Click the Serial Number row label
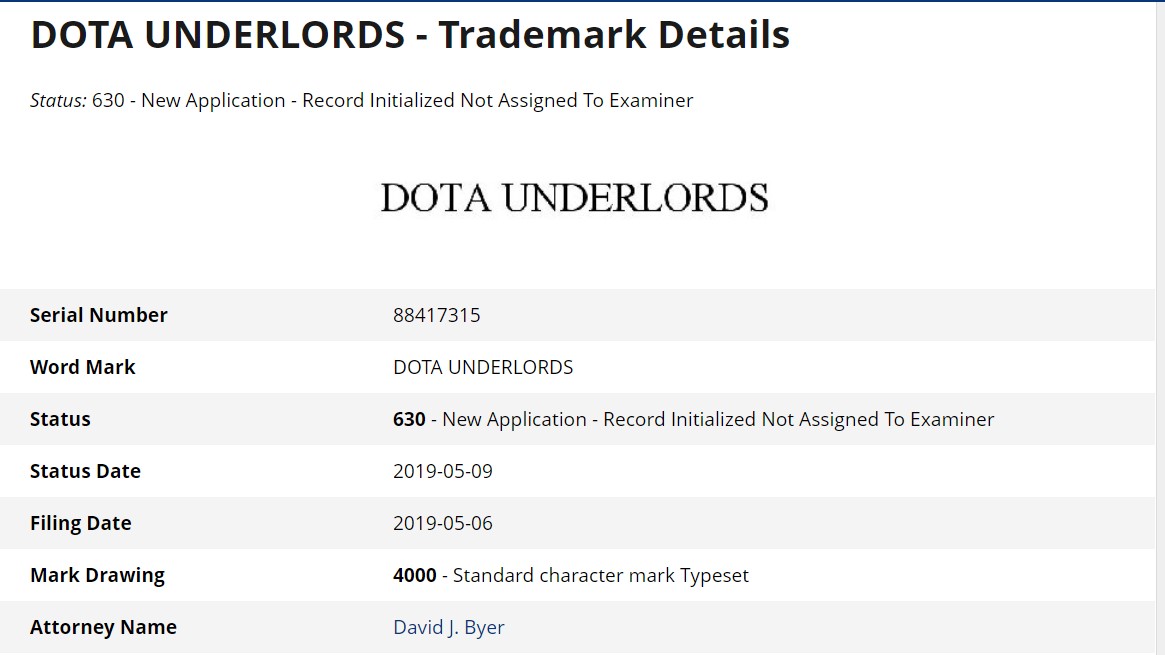This screenshot has width=1165, height=655. (x=99, y=316)
